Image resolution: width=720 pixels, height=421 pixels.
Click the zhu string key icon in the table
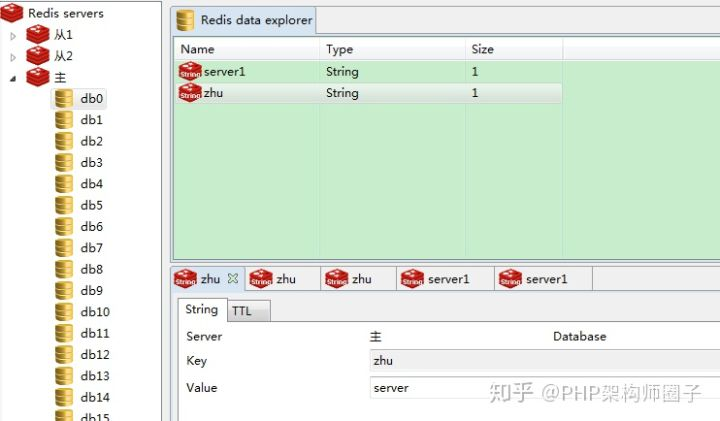point(190,93)
